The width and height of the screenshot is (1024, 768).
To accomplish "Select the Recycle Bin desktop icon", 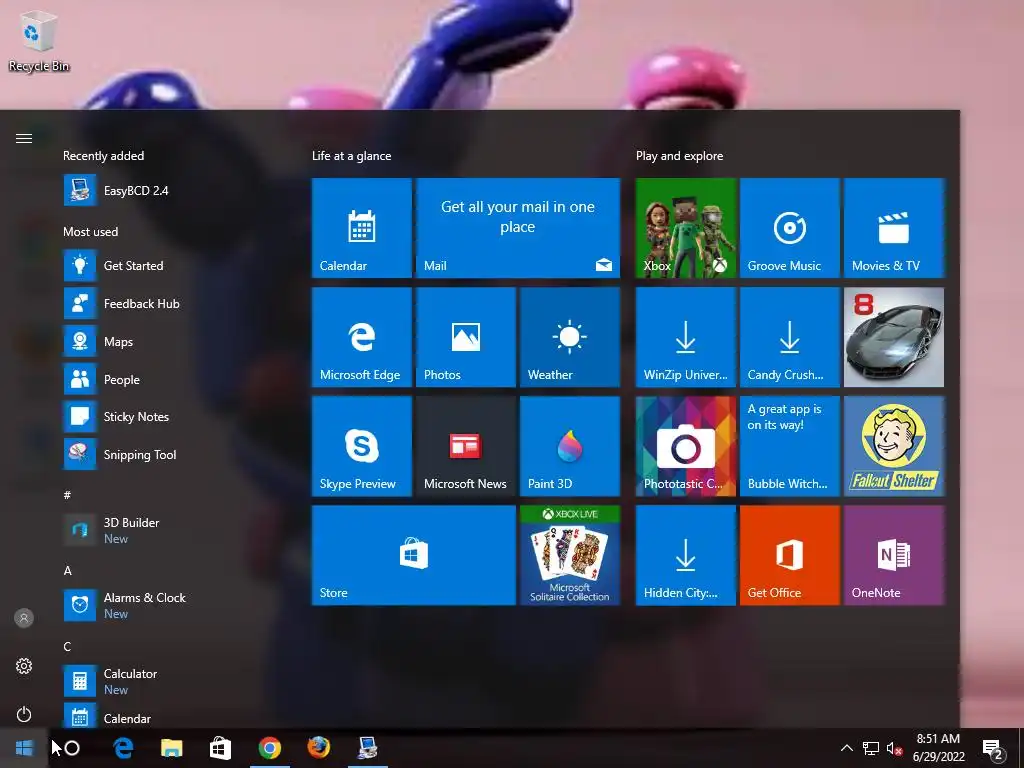I will pyautogui.click(x=39, y=41).
